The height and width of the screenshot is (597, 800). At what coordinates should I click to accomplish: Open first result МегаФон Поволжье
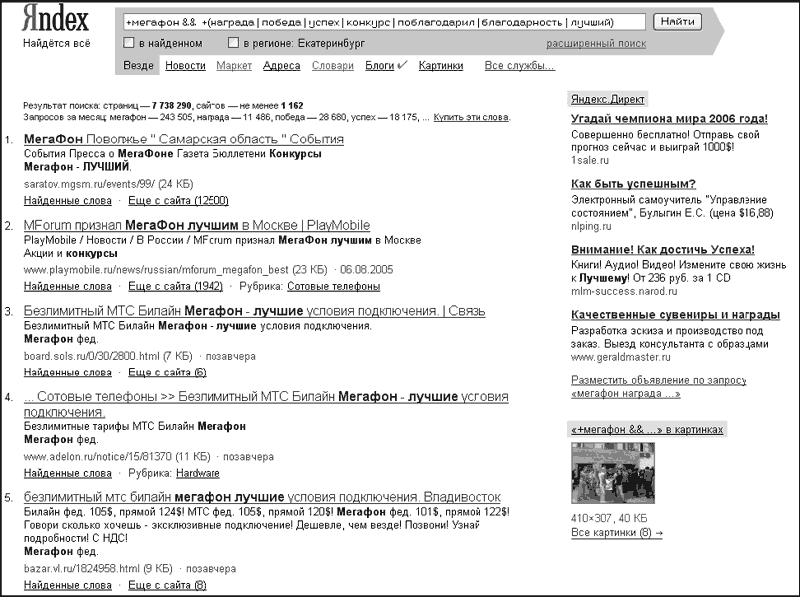point(184,139)
